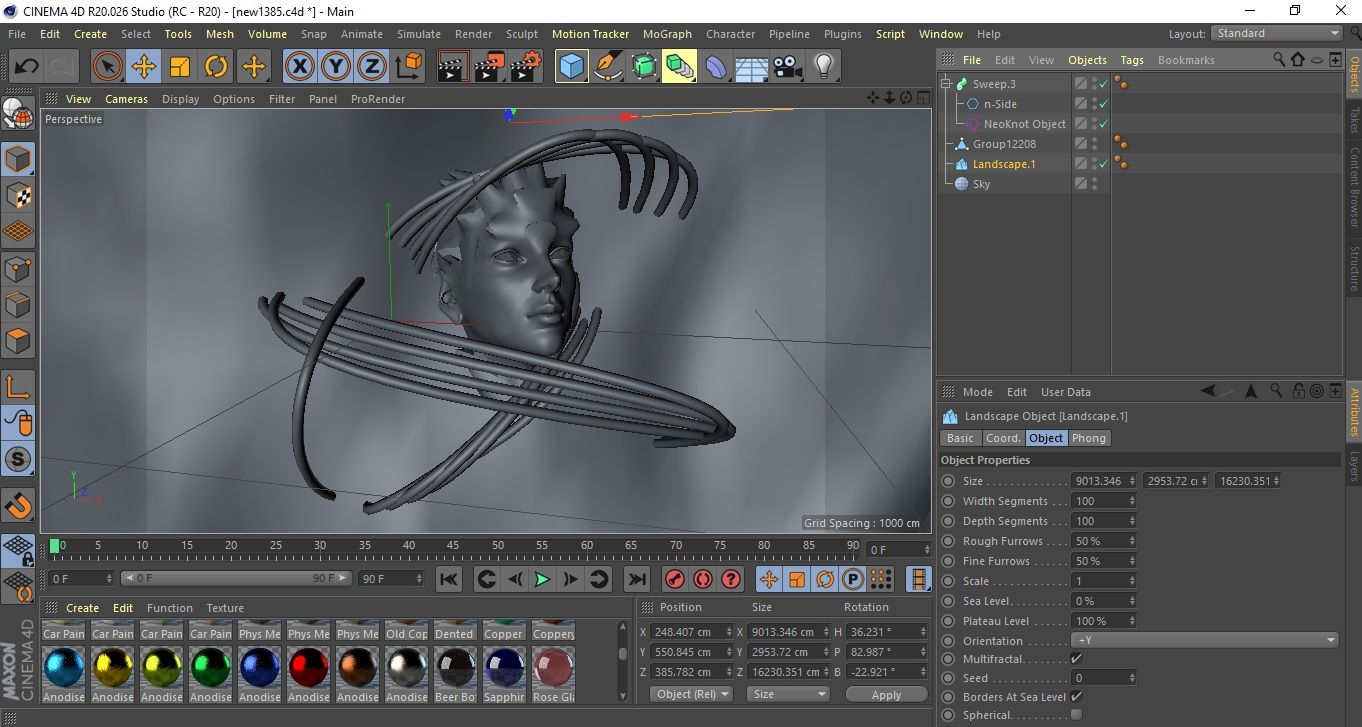Screen dimensions: 1362x727
Task: Add a Cube primitive object
Action: 571,67
